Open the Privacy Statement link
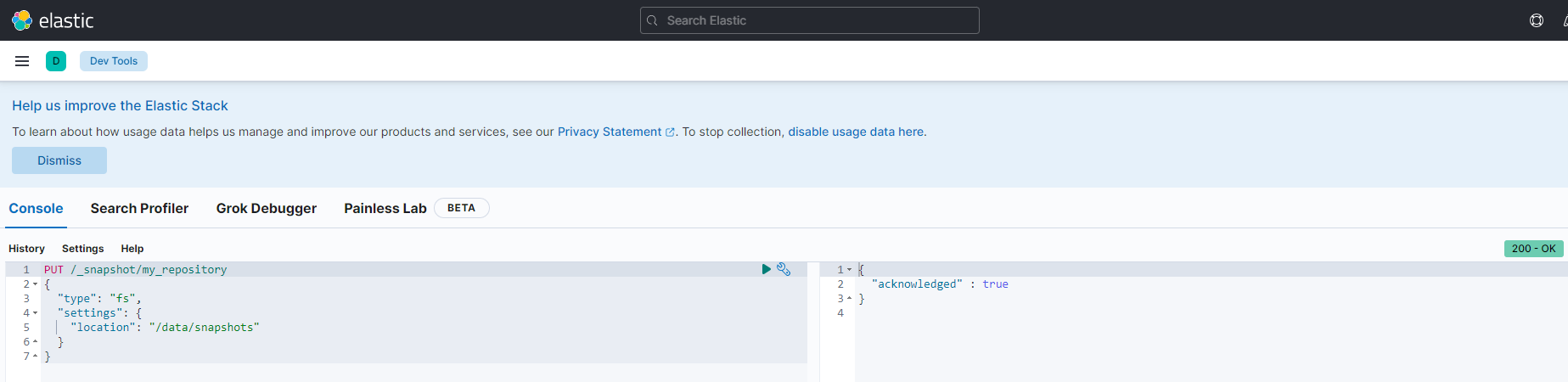1568x382 pixels. [x=615, y=132]
